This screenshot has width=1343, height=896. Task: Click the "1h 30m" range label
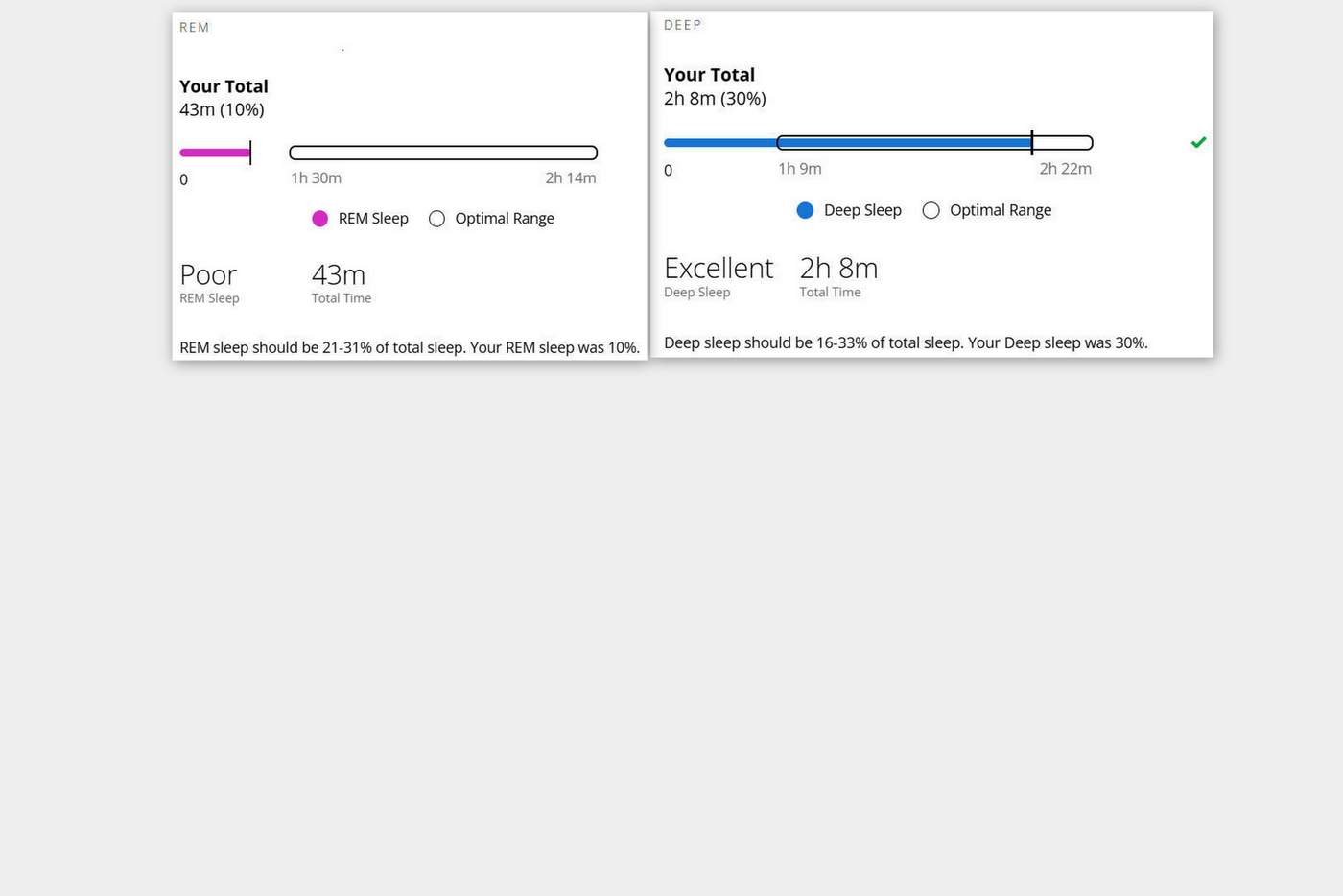point(317,177)
